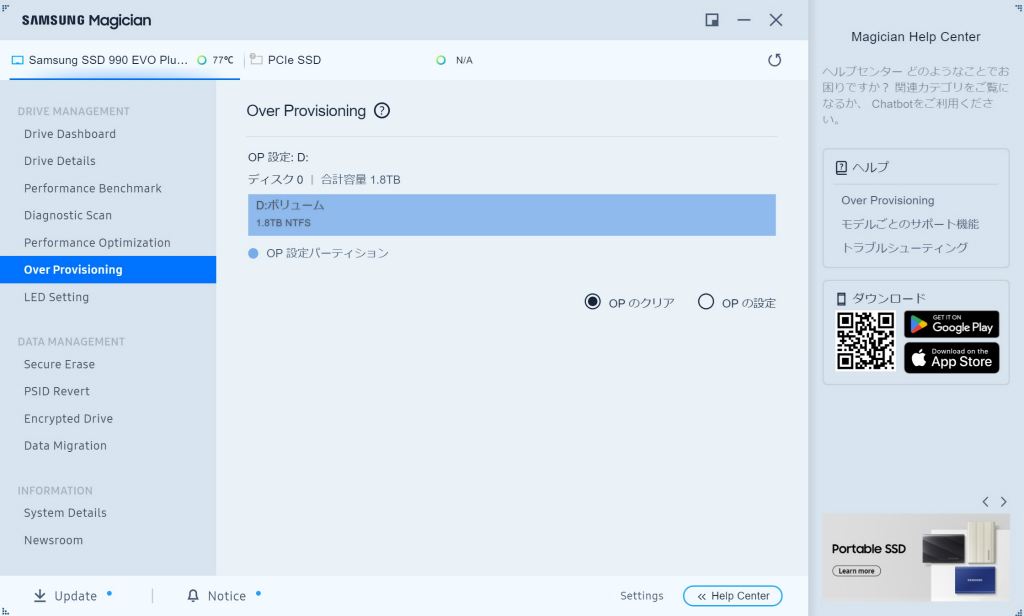This screenshot has height=616, width=1024.
Task: Click the download QR code
Action: pyautogui.click(x=865, y=342)
